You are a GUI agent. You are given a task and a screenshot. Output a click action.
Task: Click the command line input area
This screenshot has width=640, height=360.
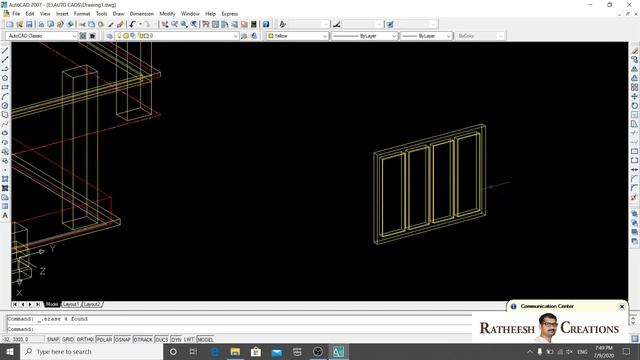tap(239, 329)
